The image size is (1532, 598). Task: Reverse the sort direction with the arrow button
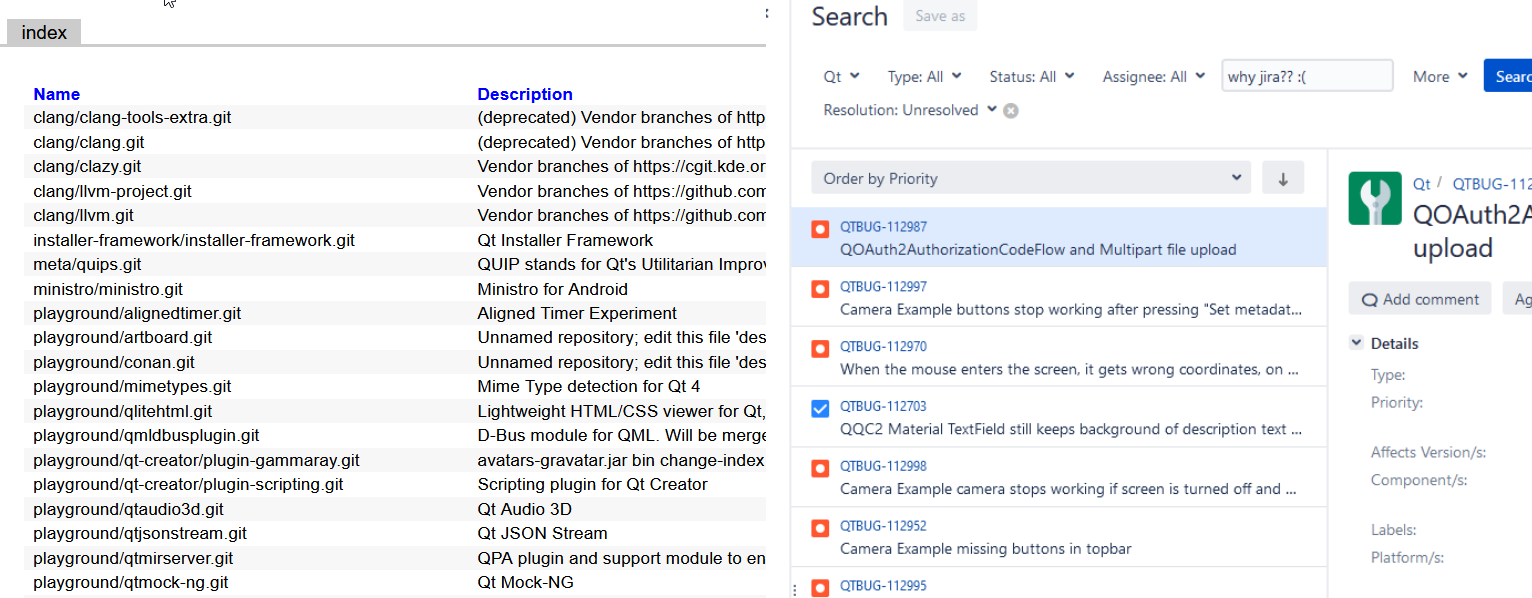(1283, 179)
